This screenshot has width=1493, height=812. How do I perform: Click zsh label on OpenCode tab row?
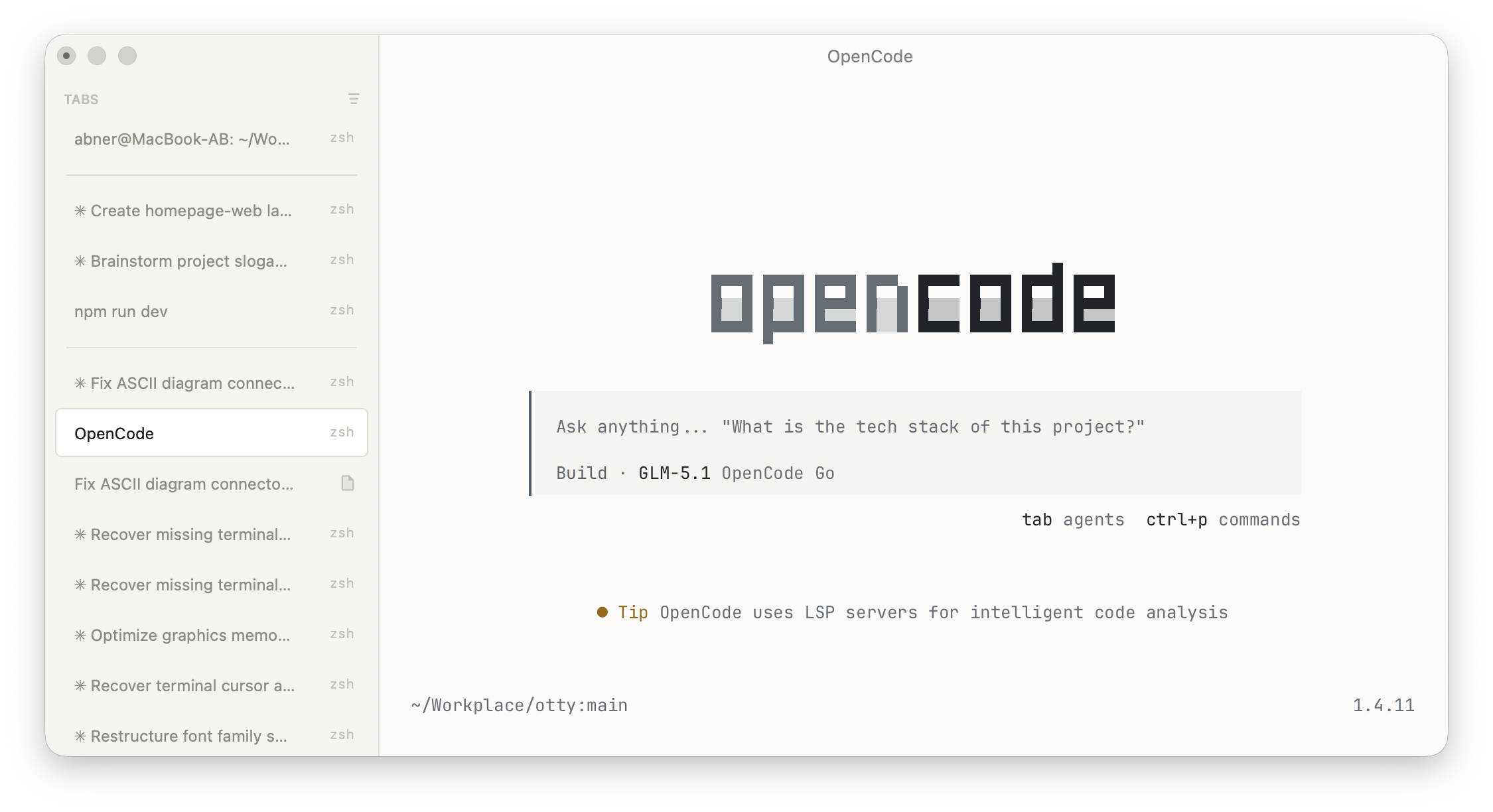point(342,432)
